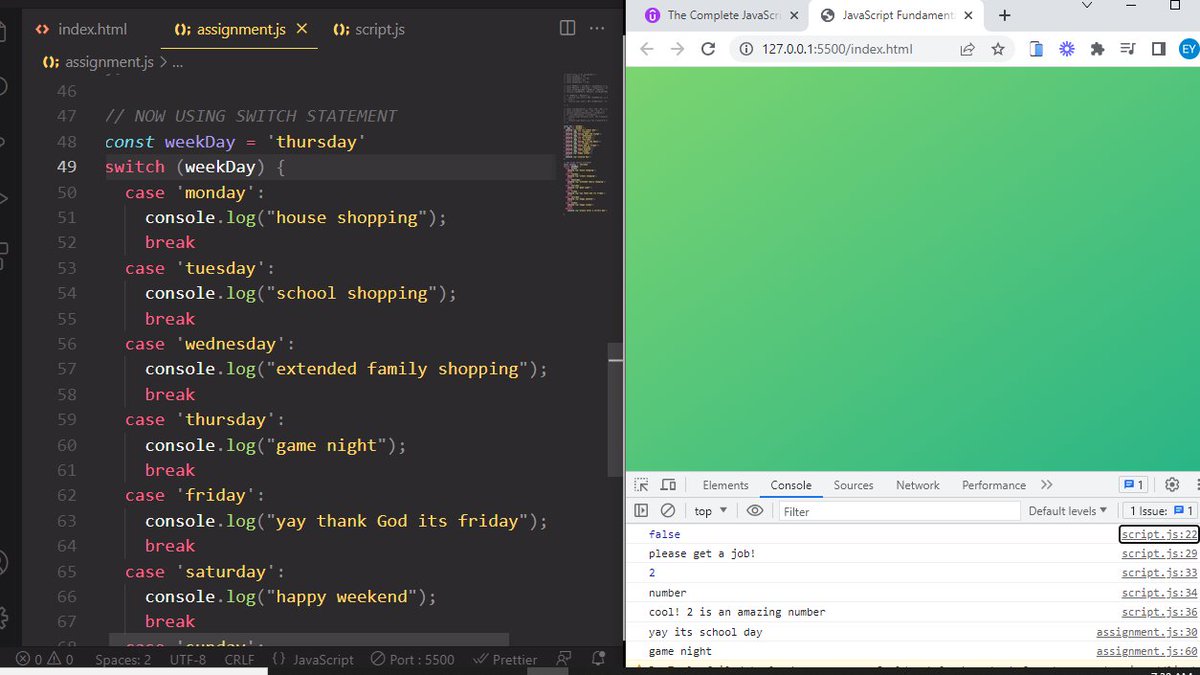Expand more DevTools tabs chevron
Screen dimensions: 1200x675
coord(1046,485)
